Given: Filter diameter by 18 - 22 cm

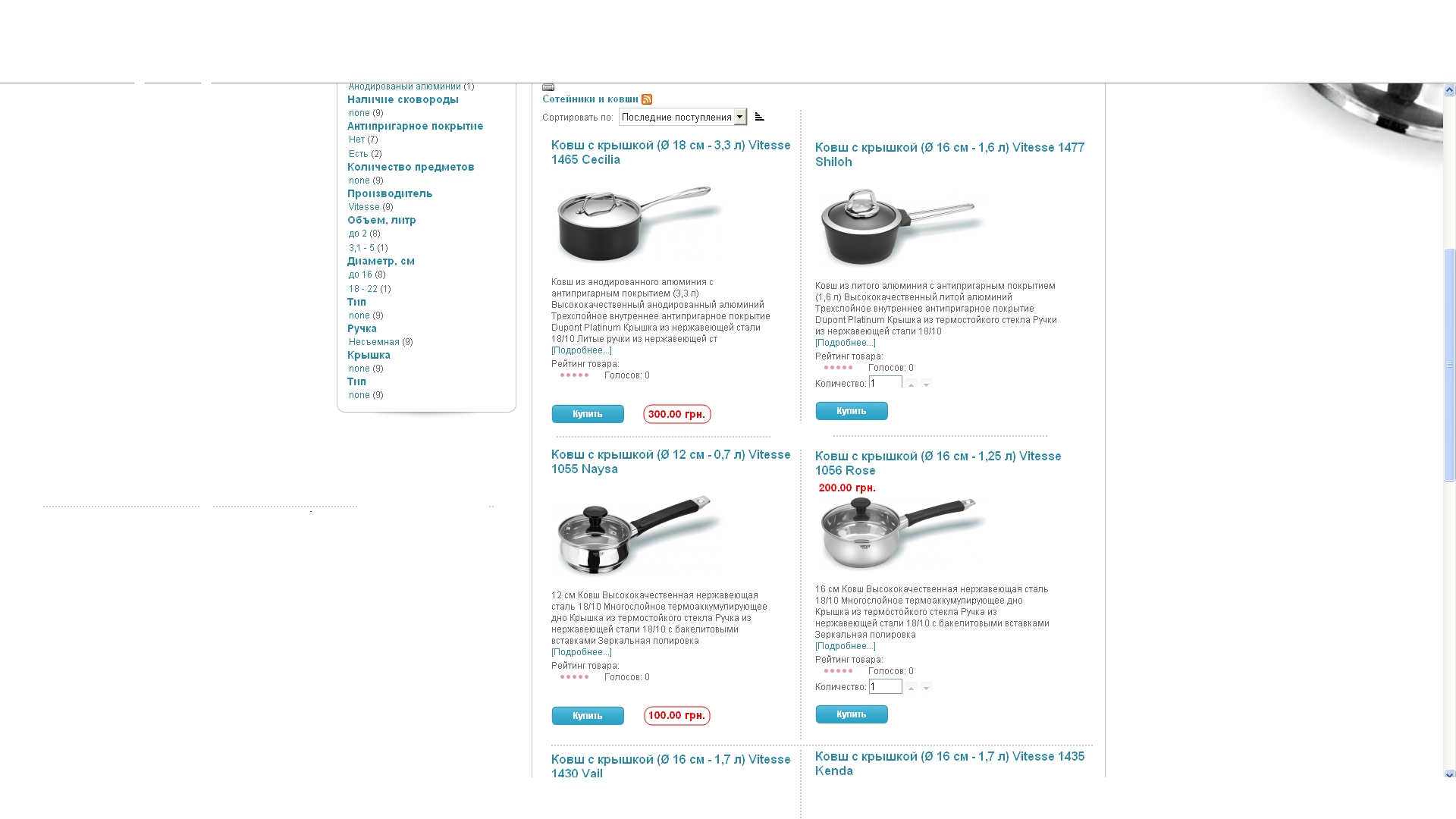Looking at the screenshot, I should tap(362, 289).
